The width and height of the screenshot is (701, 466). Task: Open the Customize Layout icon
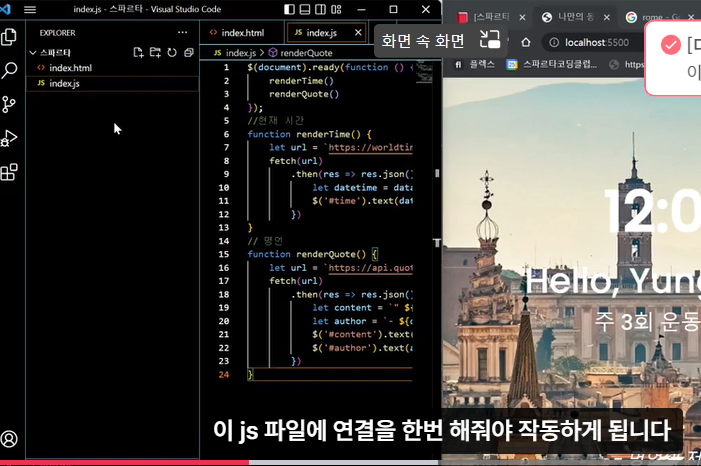[x=336, y=9]
